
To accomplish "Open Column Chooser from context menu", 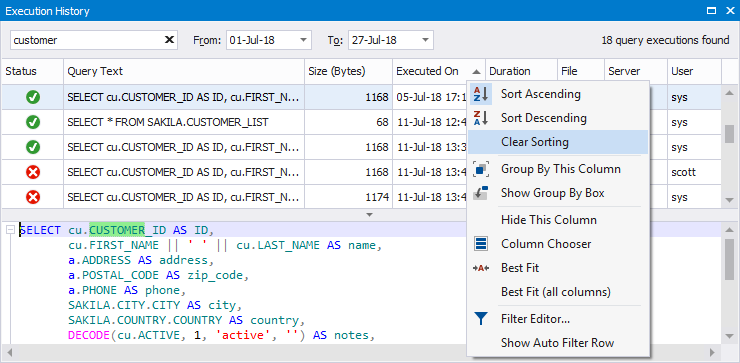I will 558,244.
